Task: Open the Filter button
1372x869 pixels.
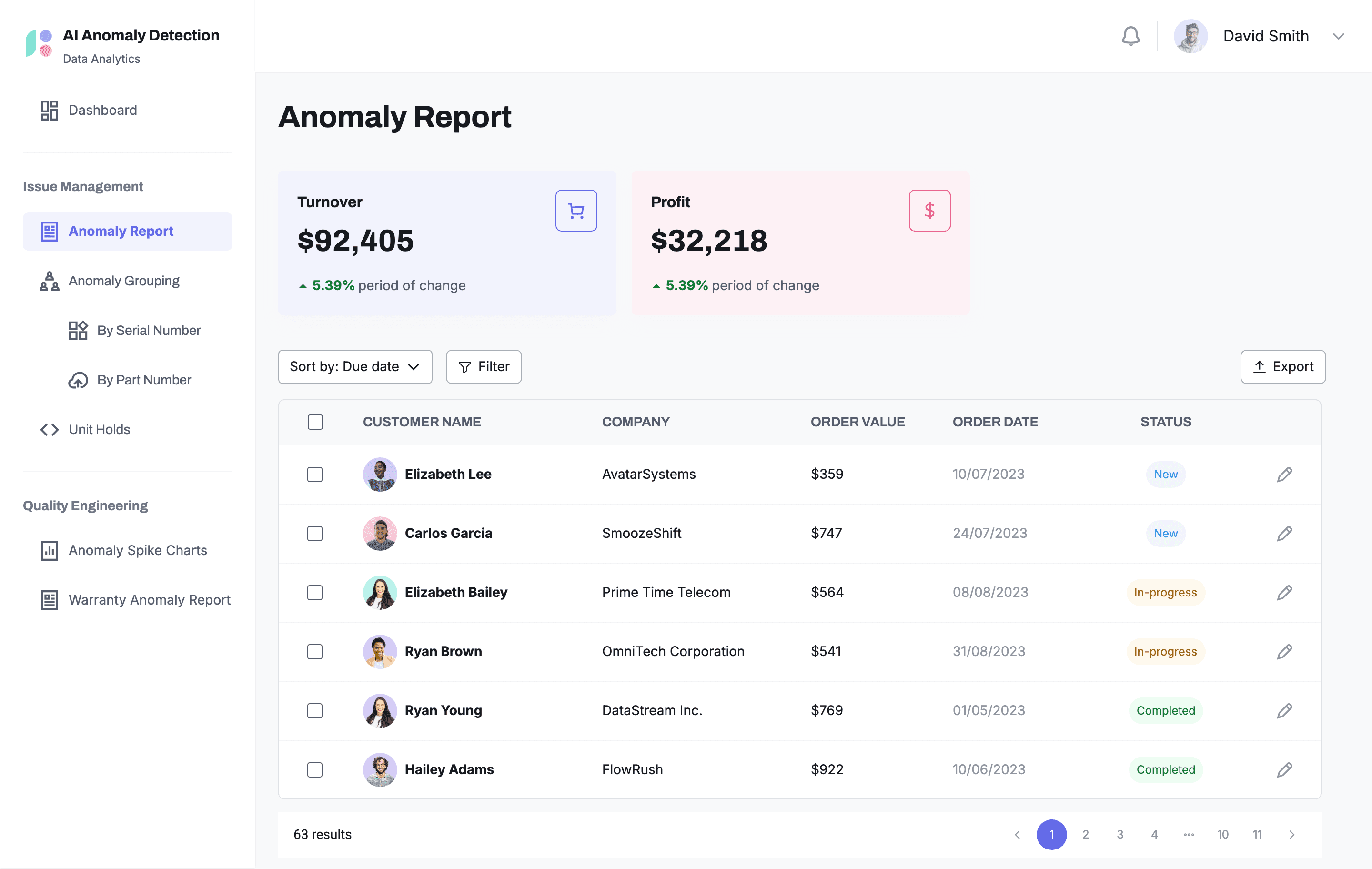Action: point(484,366)
